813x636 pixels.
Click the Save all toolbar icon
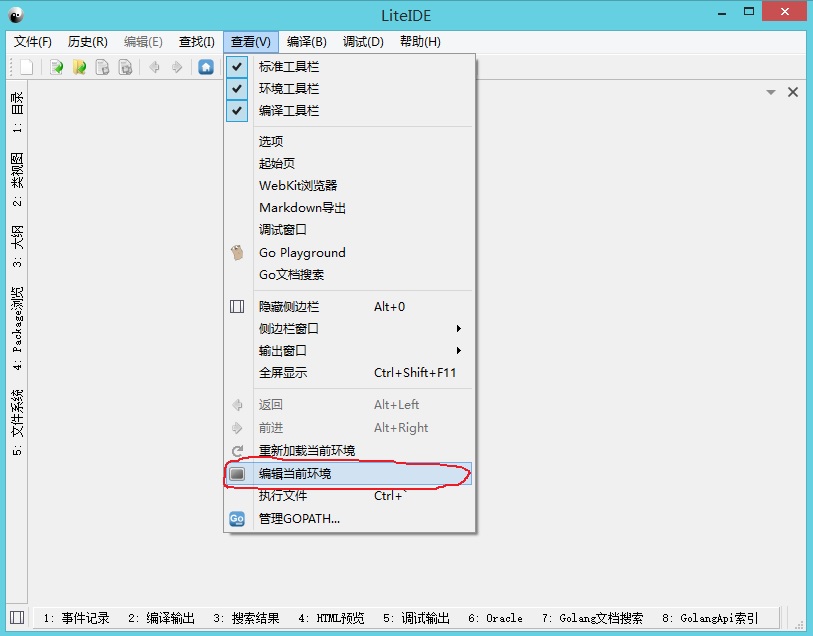coord(125,67)
